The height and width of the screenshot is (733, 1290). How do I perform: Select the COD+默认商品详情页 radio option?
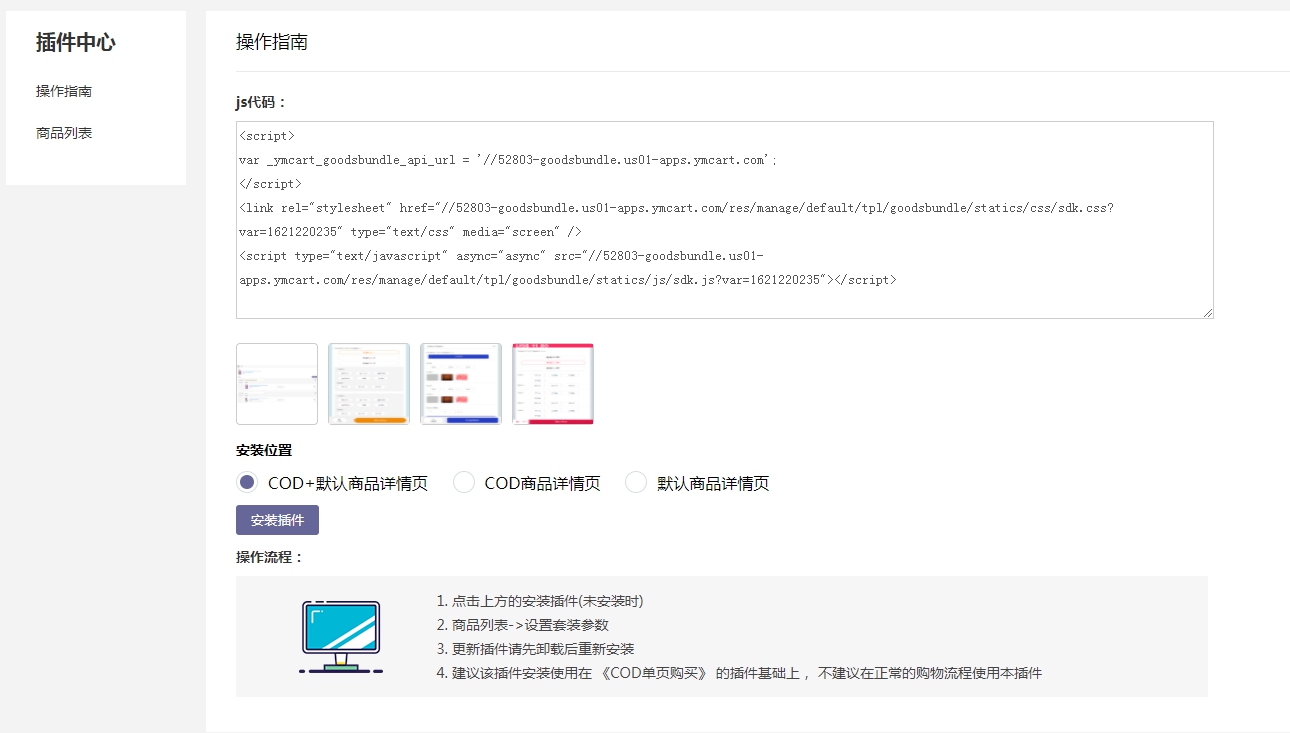[247, 483]
